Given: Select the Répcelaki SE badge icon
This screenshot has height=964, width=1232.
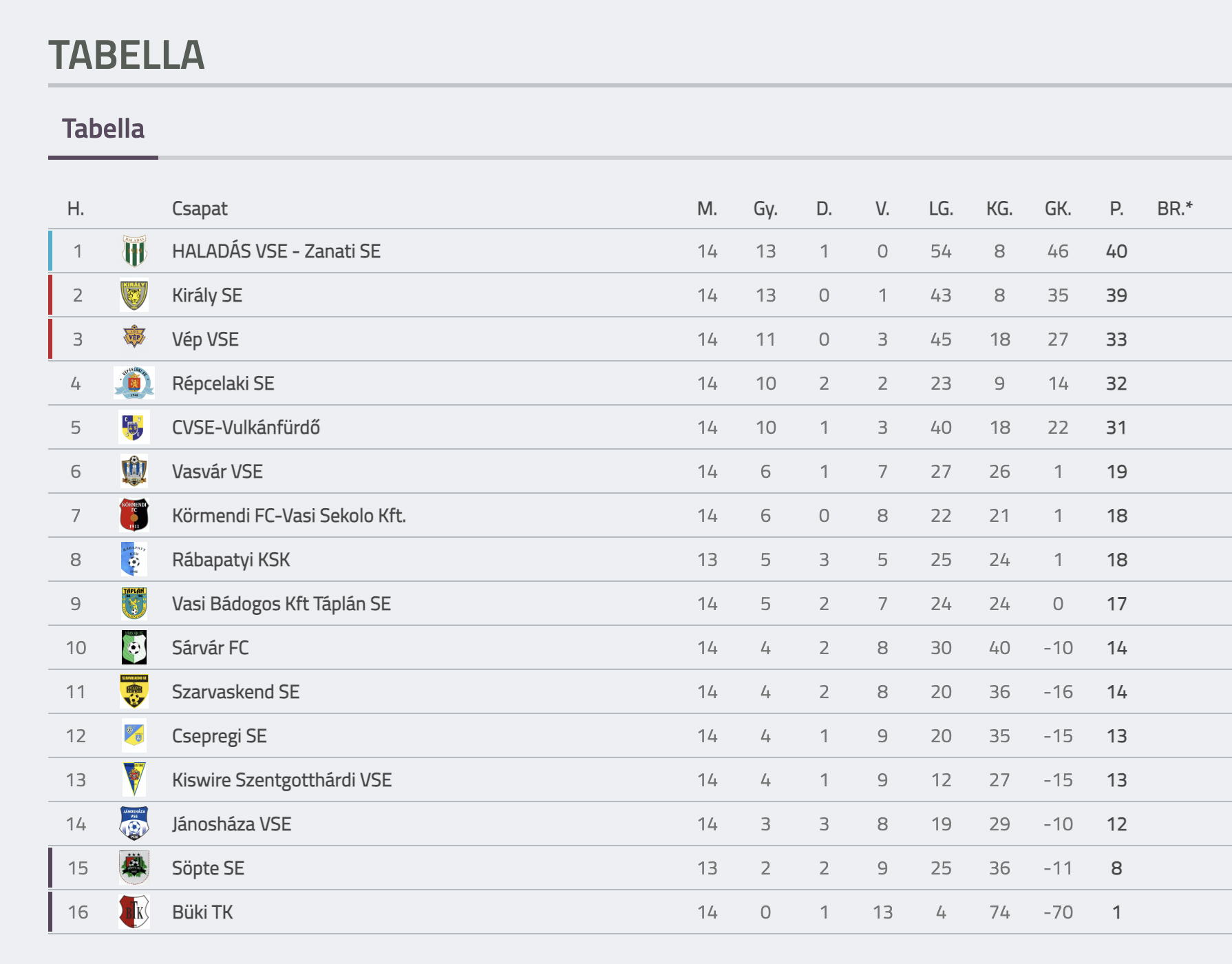Looking at the screenshot, I should click(x=134, y=384).
